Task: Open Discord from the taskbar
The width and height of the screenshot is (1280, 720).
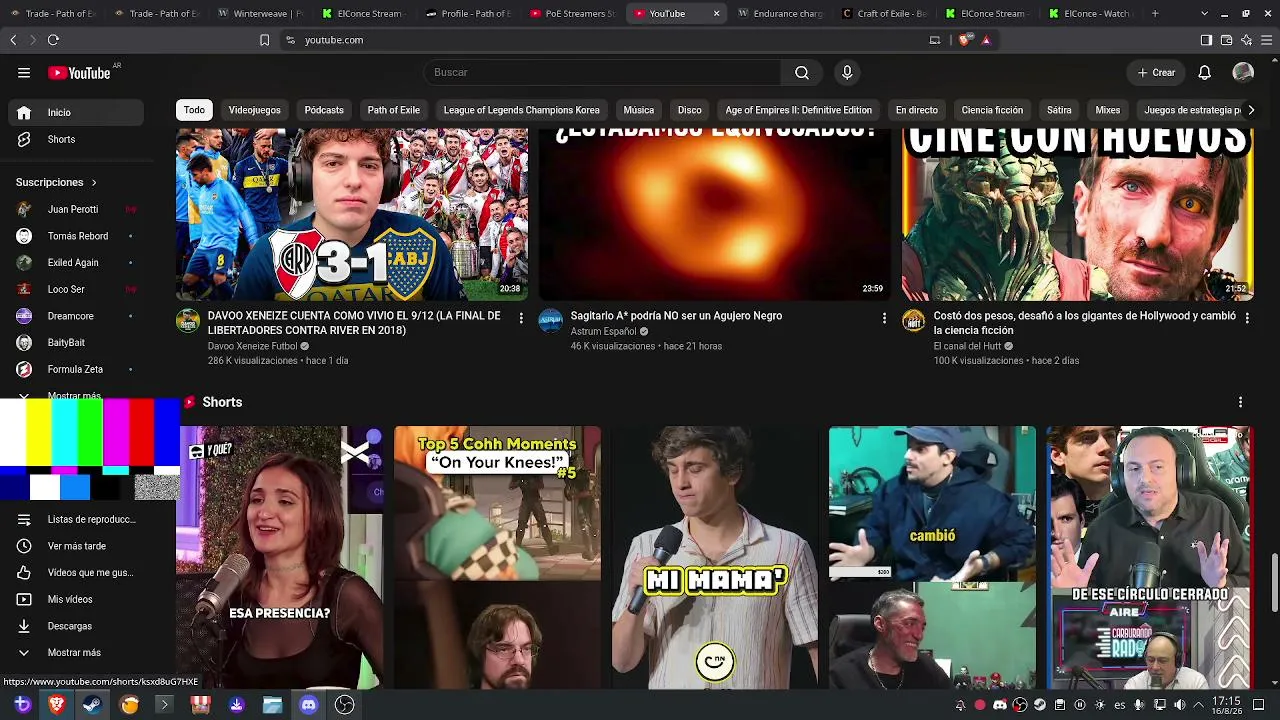Action: 308,705
